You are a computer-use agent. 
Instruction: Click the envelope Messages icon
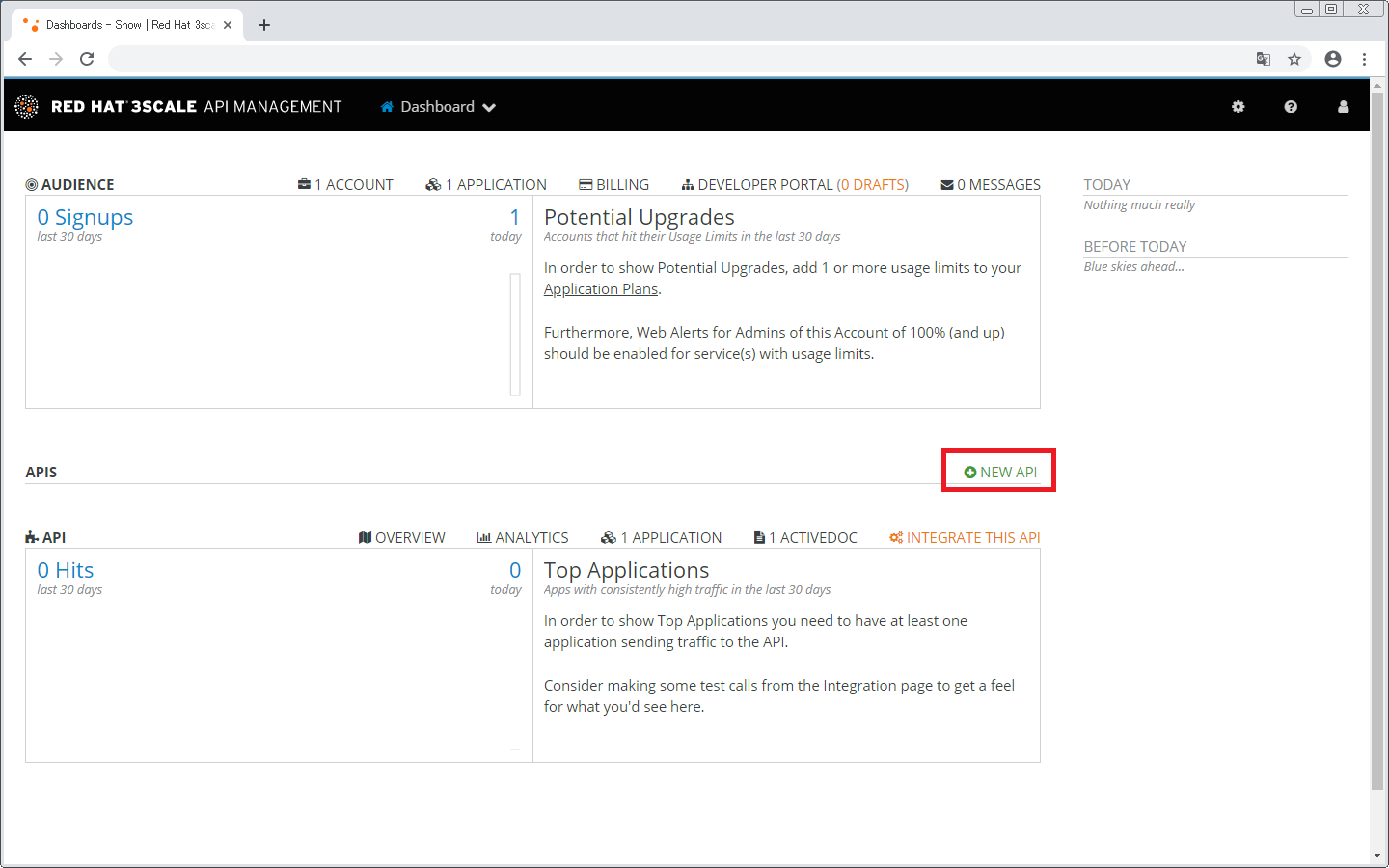[x=947, y=185]
